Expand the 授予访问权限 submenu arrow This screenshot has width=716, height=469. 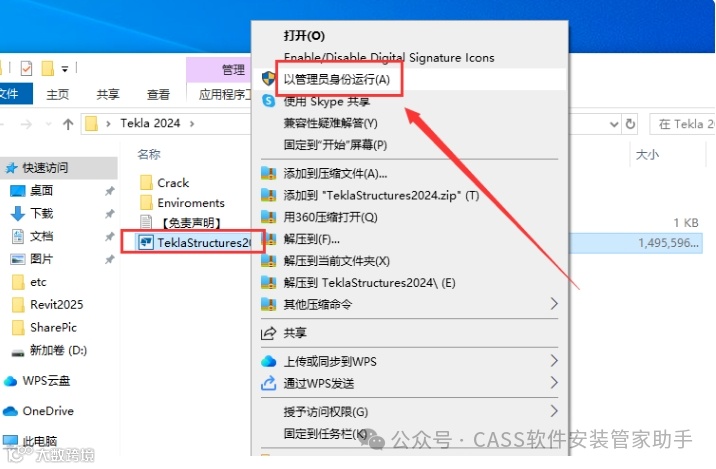[553, 411]
